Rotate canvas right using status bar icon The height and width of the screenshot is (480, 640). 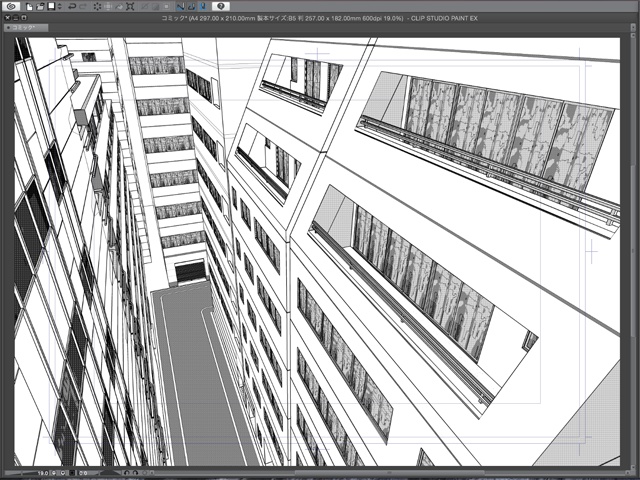(135, 473)
